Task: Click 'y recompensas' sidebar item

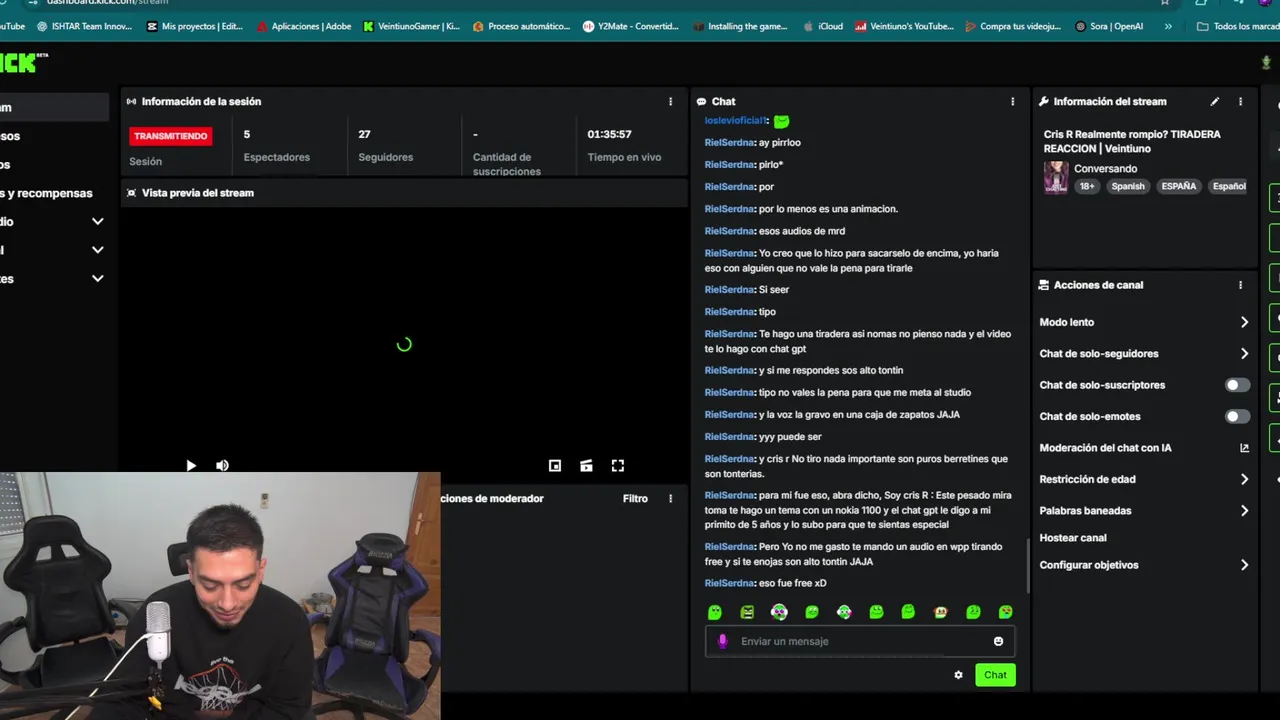Action: [x=46, y=193]
